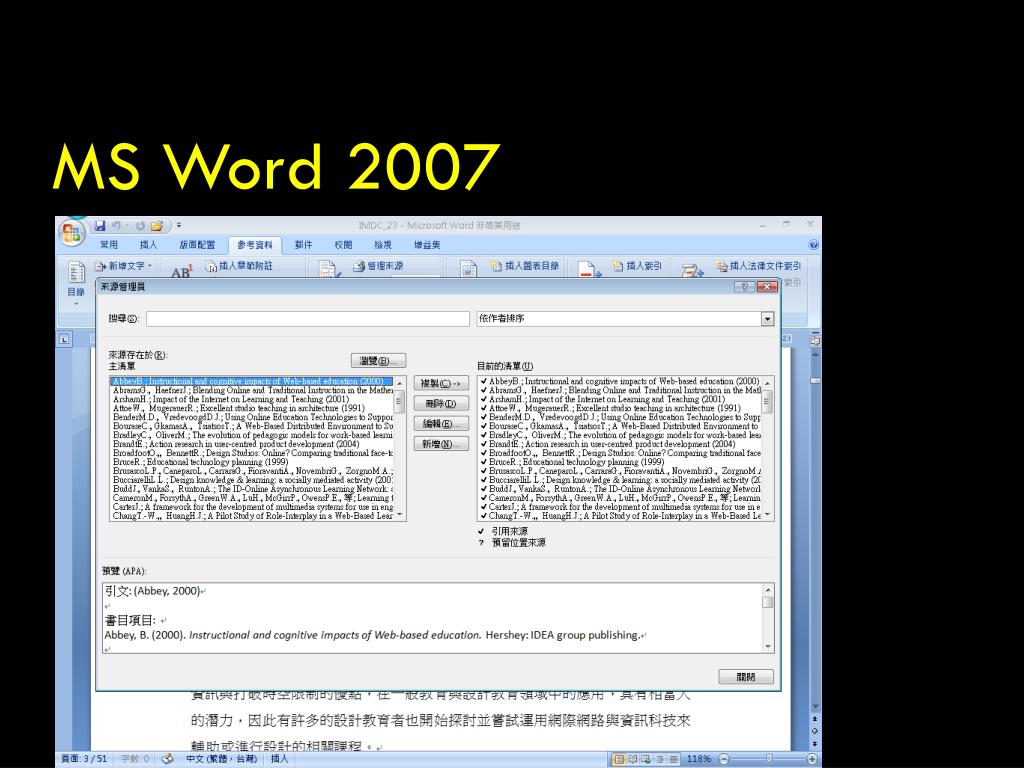Click the mark citation icon
This screenshot has width=1024, height=768.
pyautogui.click(x=692, y=270)
